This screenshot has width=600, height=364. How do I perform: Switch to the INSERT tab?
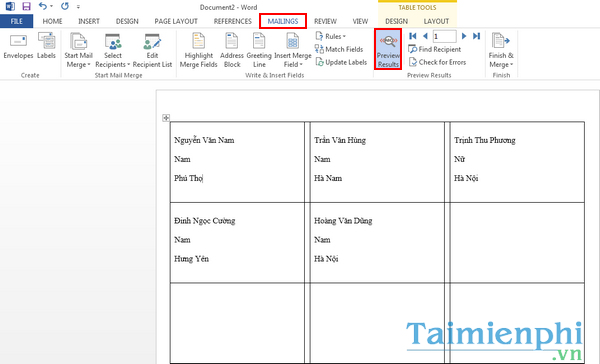click(89, 21)
